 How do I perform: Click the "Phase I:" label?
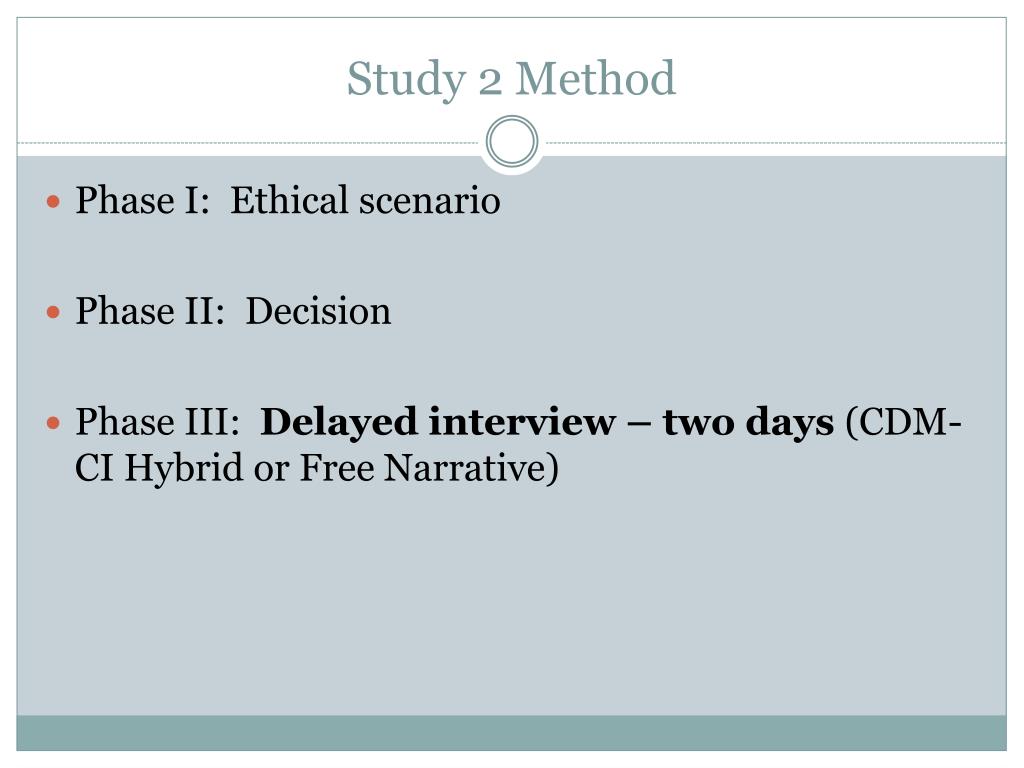click(x=142, y=200)
